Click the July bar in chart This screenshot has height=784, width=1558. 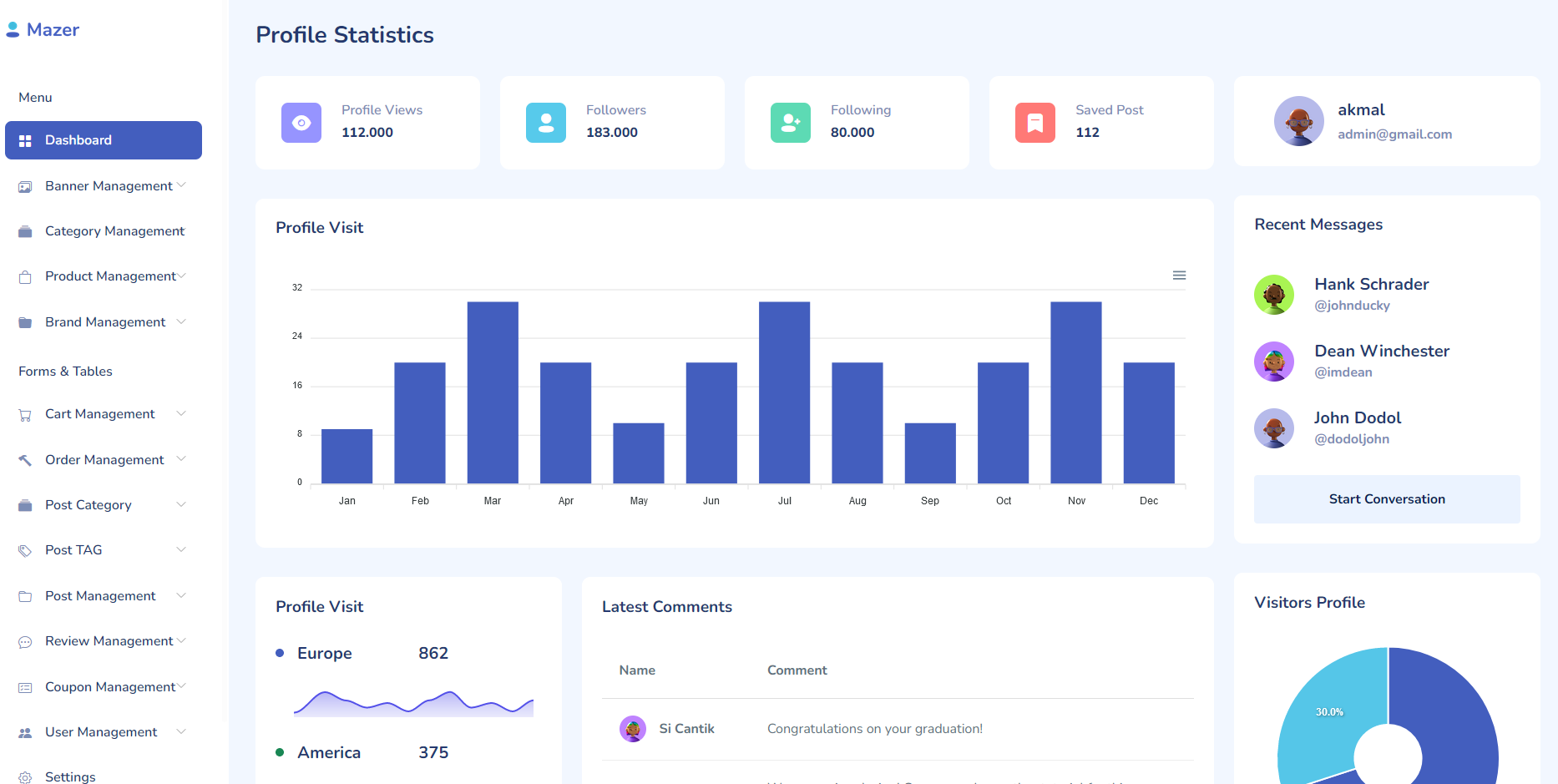784,392
